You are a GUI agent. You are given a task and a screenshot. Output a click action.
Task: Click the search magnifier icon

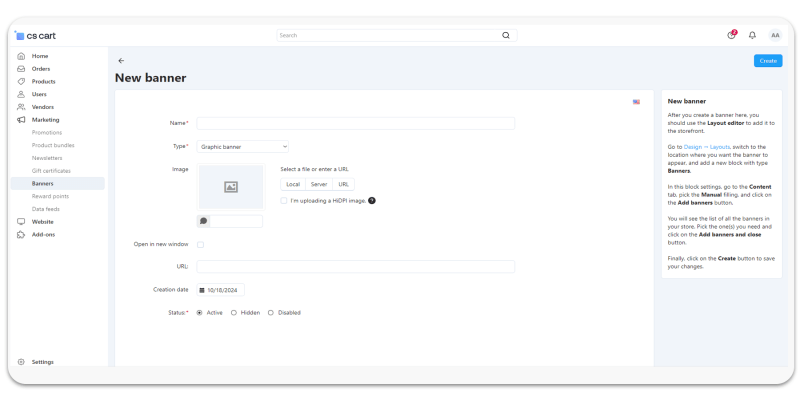pos(505,35)
